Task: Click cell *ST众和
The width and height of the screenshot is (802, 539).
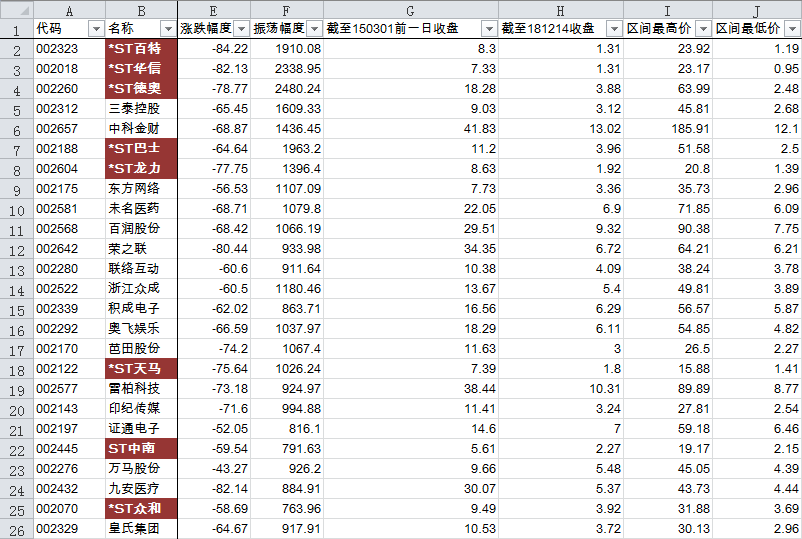Action: [142, 509]
